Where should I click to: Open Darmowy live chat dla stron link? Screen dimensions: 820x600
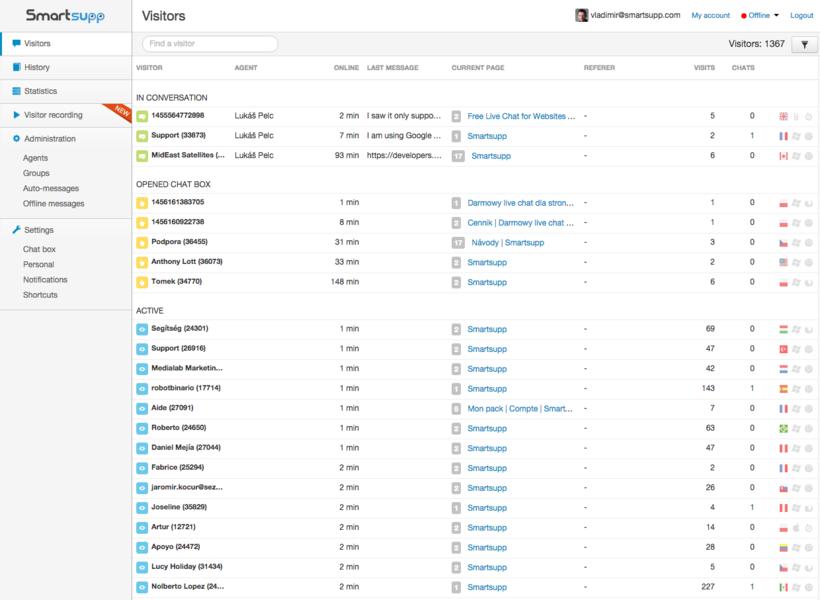click(520, 203)
